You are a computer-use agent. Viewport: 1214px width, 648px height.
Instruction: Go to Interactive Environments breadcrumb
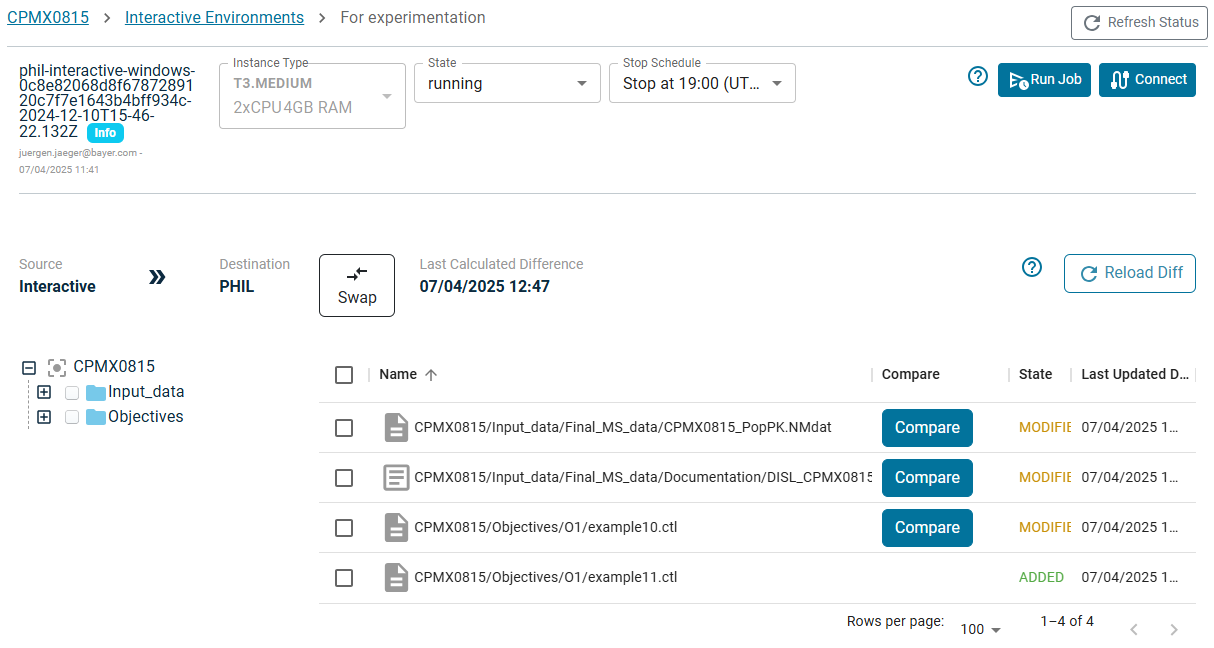(214, 18)
